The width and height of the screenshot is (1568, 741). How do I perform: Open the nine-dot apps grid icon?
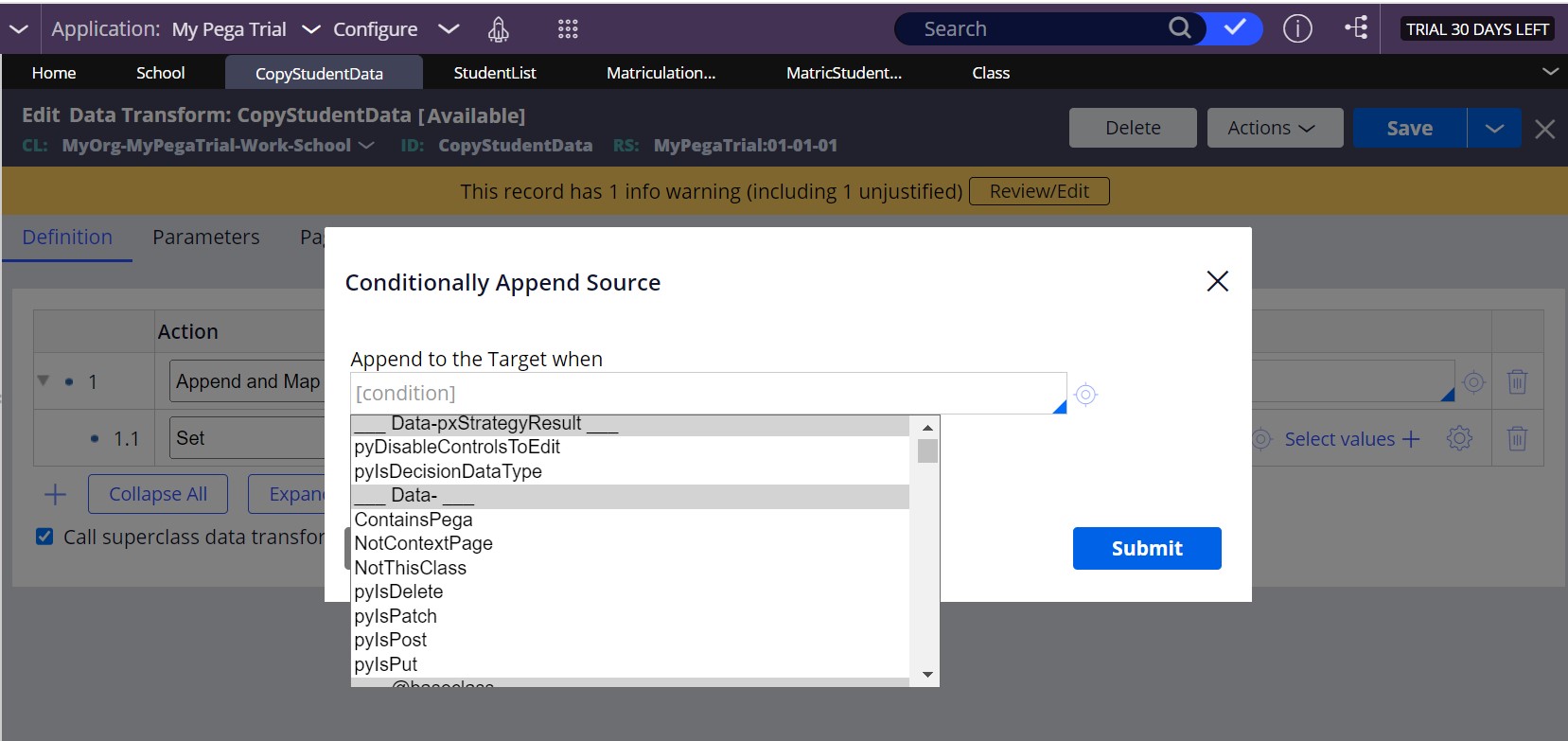(x=568, y=29)
